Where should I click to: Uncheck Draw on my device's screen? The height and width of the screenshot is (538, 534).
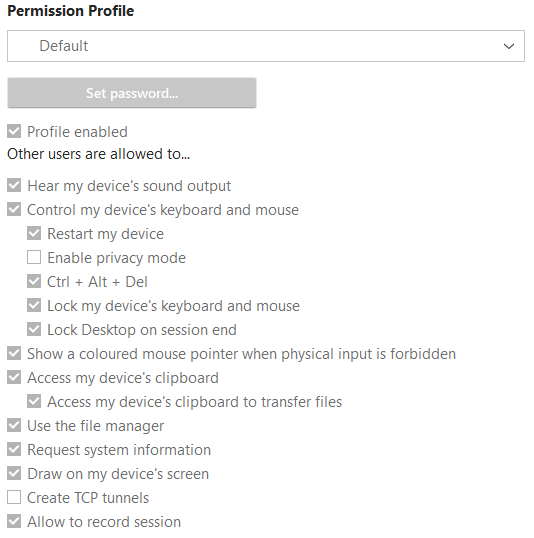(14, 473)
